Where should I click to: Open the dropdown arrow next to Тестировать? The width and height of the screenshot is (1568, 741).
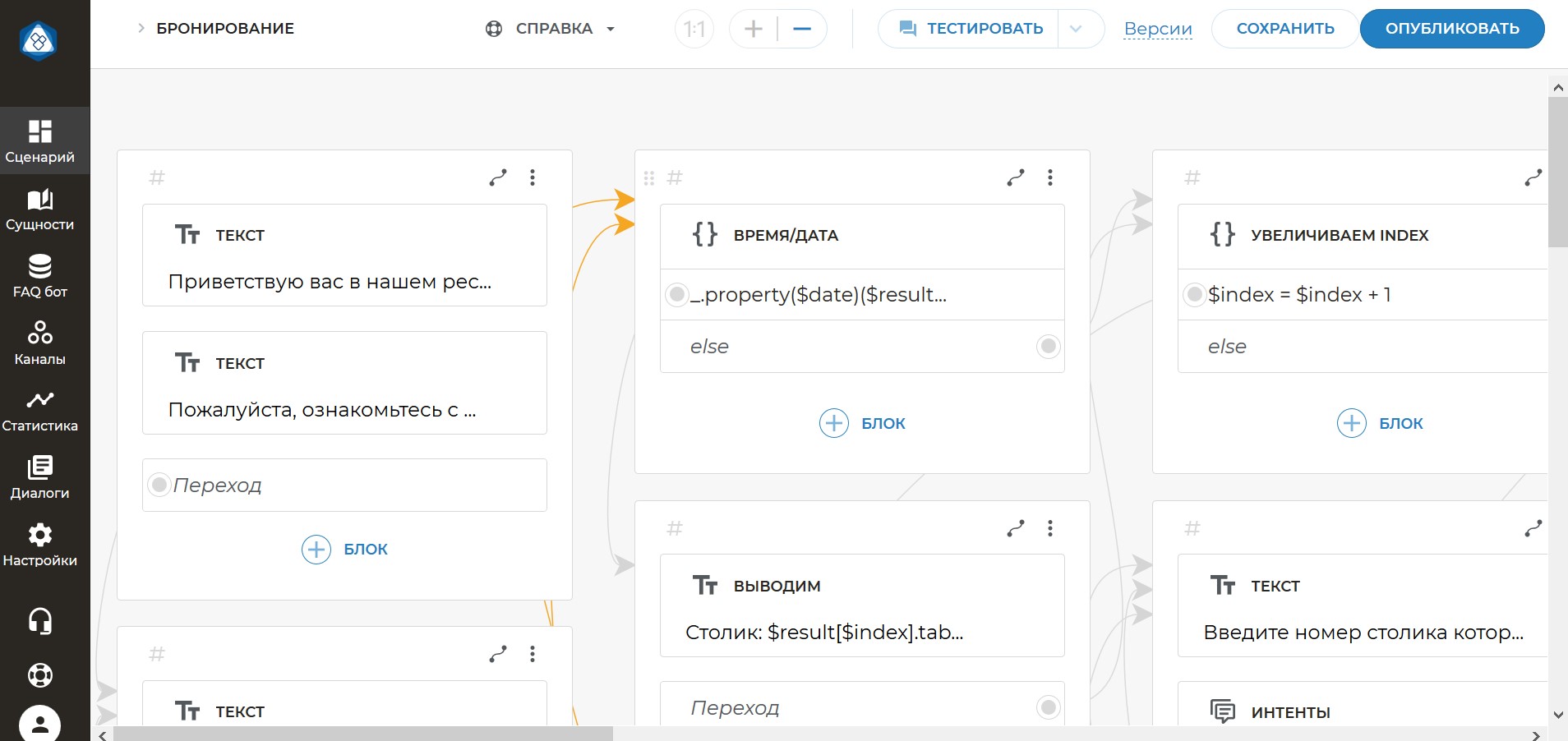click(x=1076, y=29)
